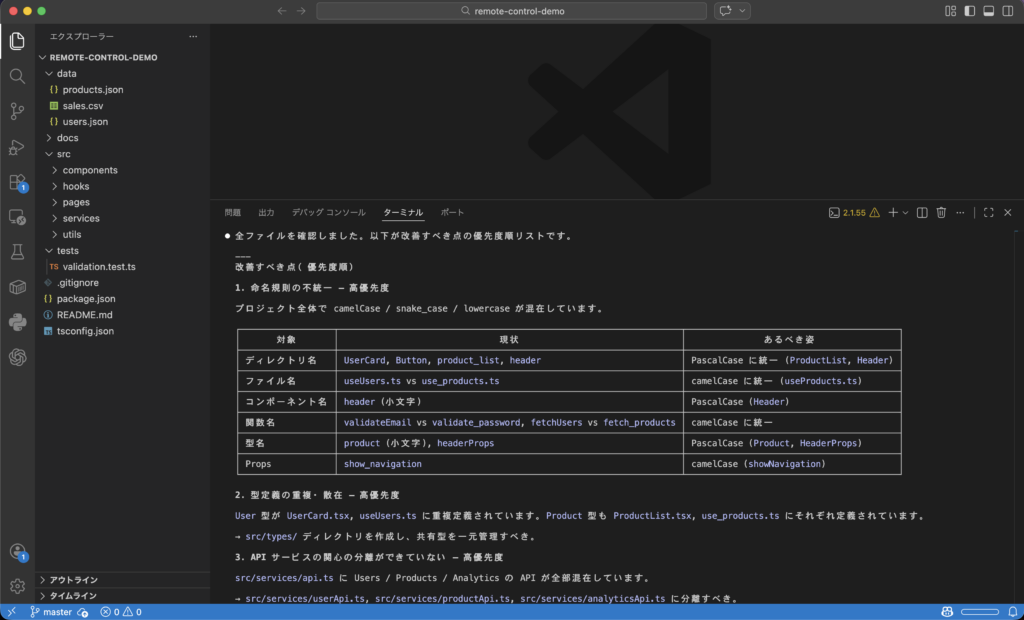The image size is (1024, 620).
Task: Kill terminal with the trash icon
Action: [x=941, y=213]
